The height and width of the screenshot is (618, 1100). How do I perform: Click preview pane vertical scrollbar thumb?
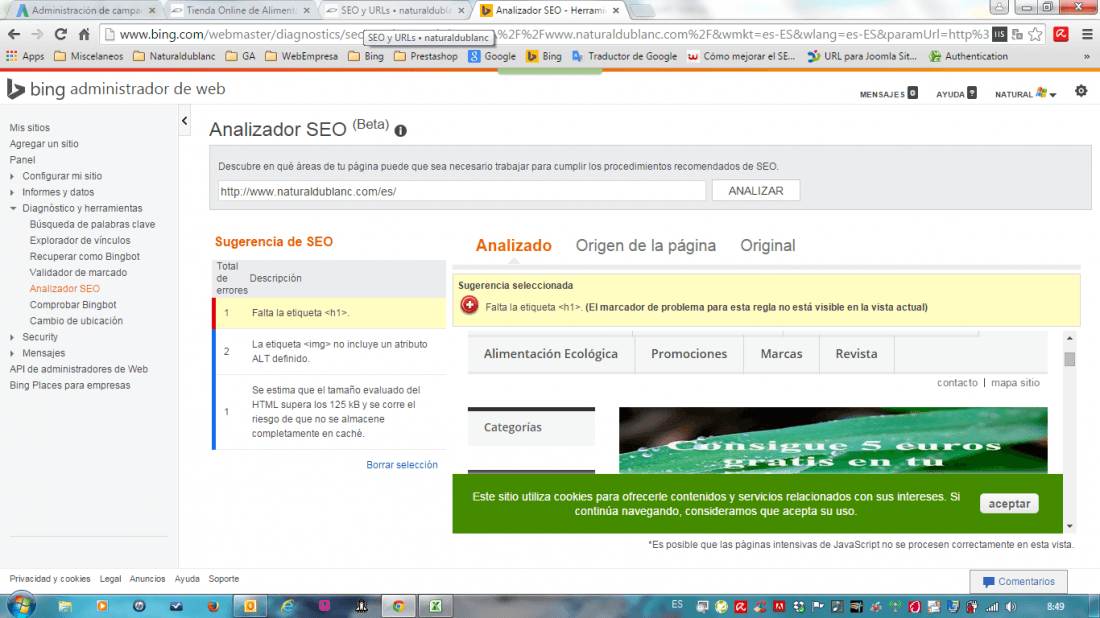click(1069, 358)
